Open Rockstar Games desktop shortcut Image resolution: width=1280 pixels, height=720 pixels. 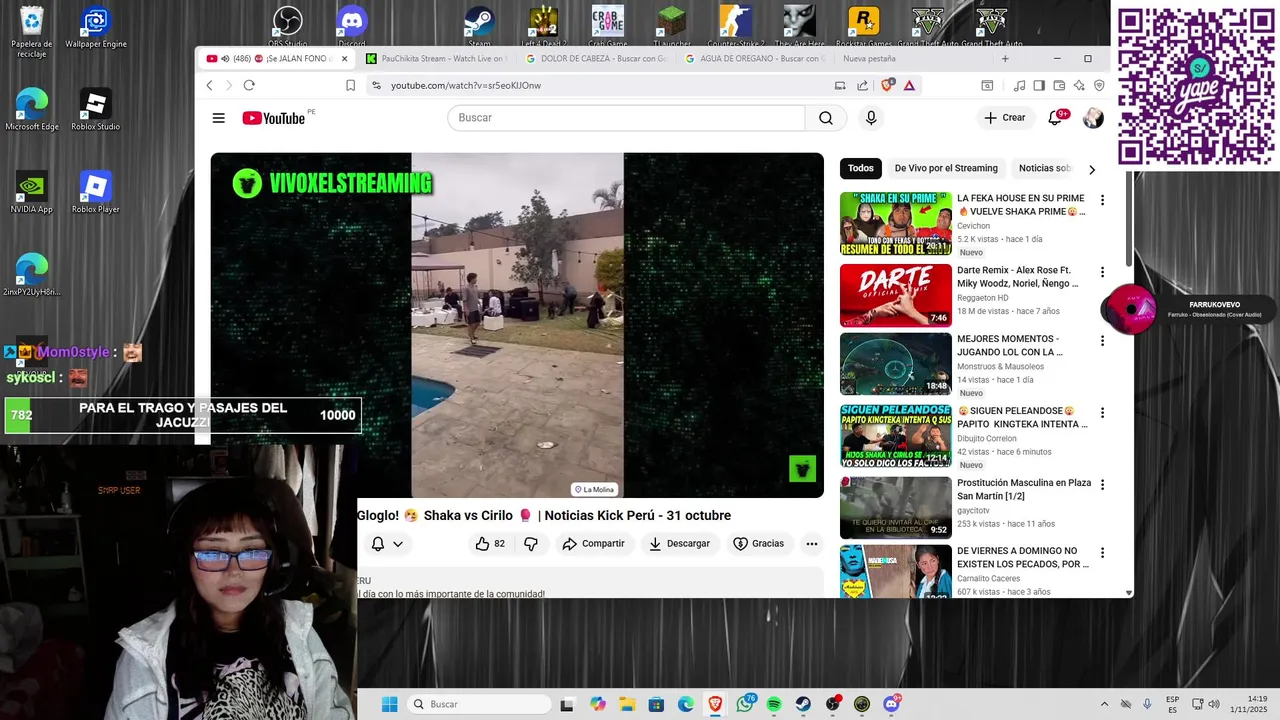[863, 27]
